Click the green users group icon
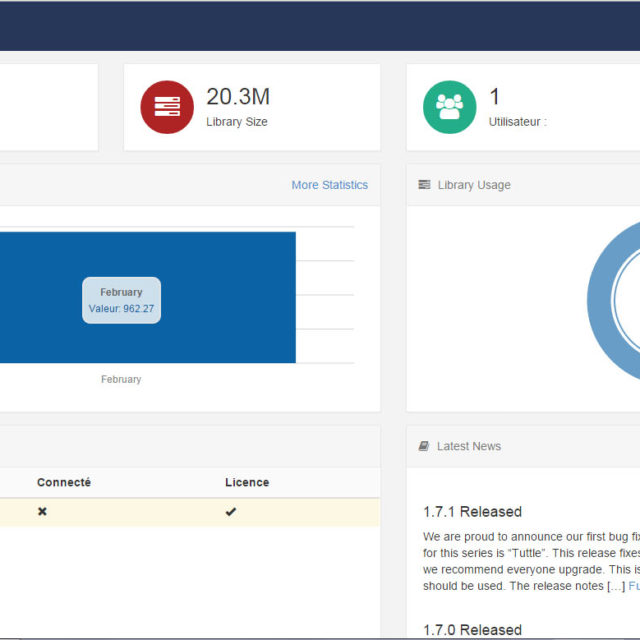640x640 pixels. (x=449, y=107)
